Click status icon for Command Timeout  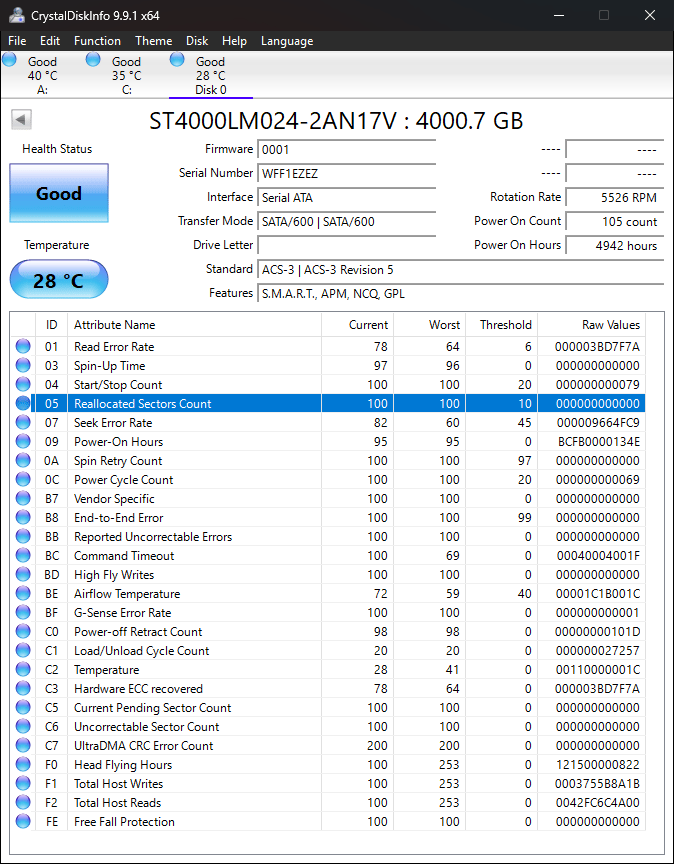pyautogui.click(x=23, y=555)
